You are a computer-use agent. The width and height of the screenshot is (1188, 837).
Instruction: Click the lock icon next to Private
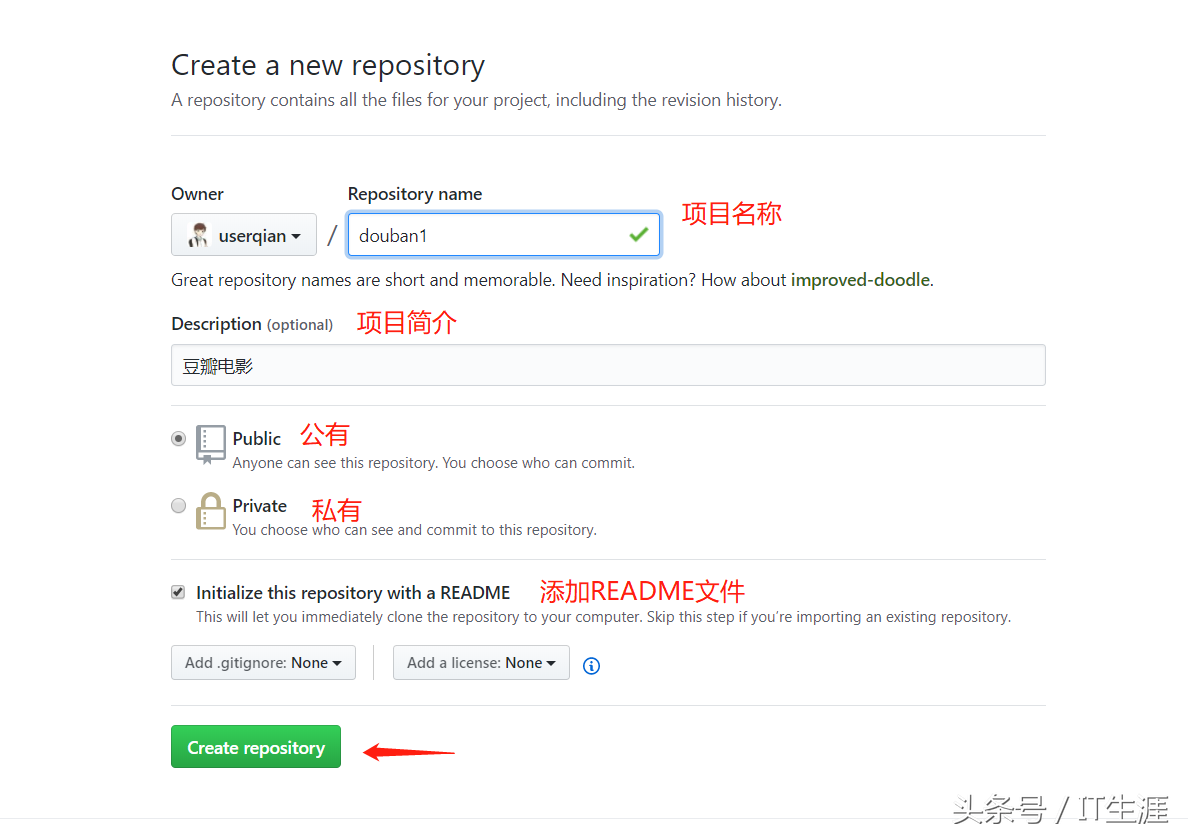tap(210, 512)
